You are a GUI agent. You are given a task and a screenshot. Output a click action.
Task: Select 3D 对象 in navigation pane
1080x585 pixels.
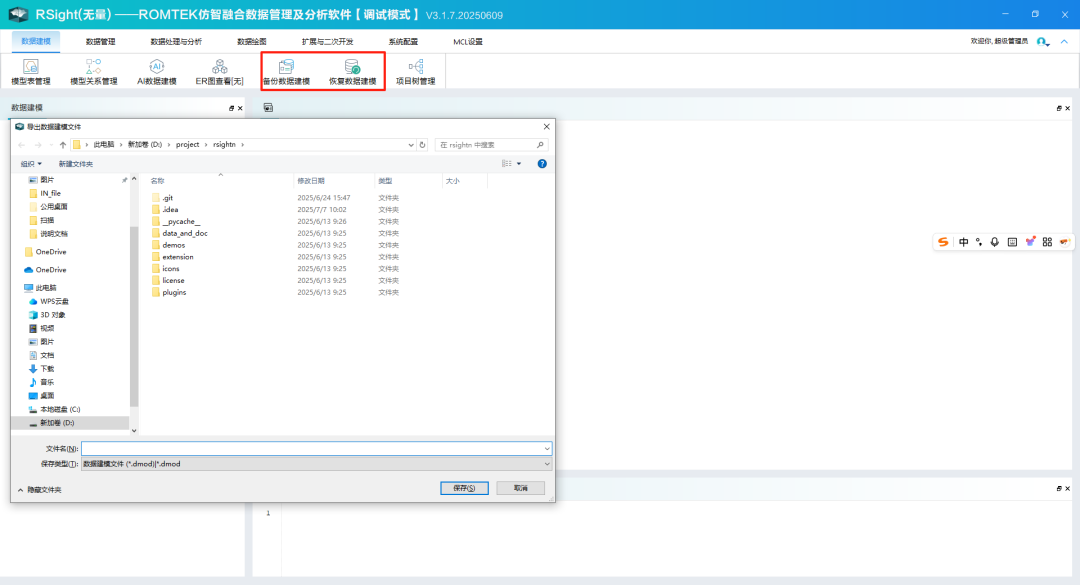[x=52, y=315]
